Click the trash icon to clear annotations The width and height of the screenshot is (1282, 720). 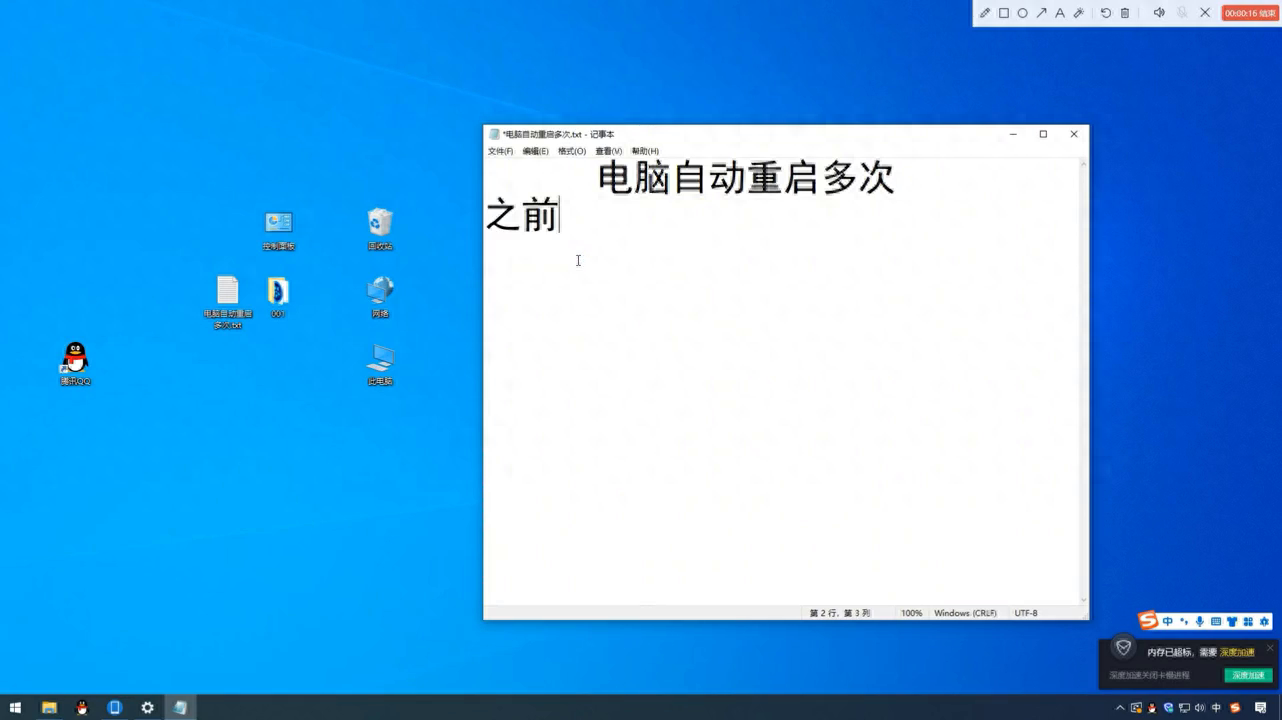pos(1125,13)
